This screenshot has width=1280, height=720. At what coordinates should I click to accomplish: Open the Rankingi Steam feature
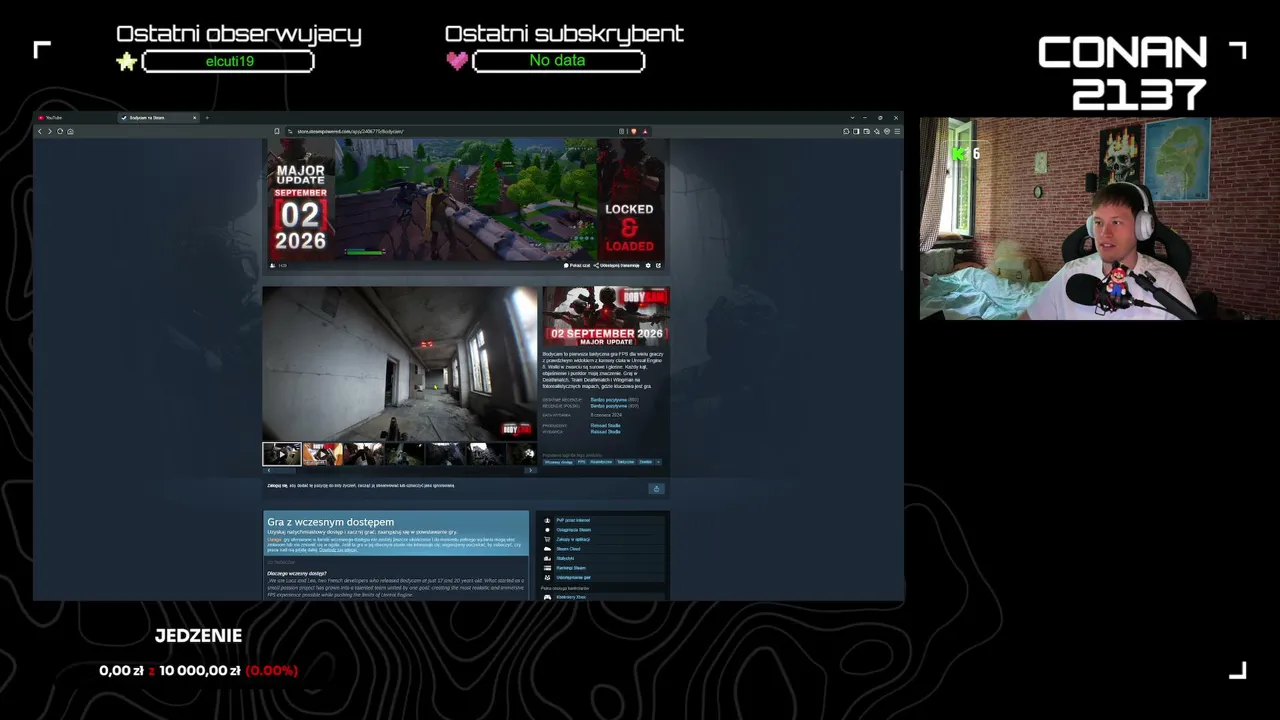point(571,568)
